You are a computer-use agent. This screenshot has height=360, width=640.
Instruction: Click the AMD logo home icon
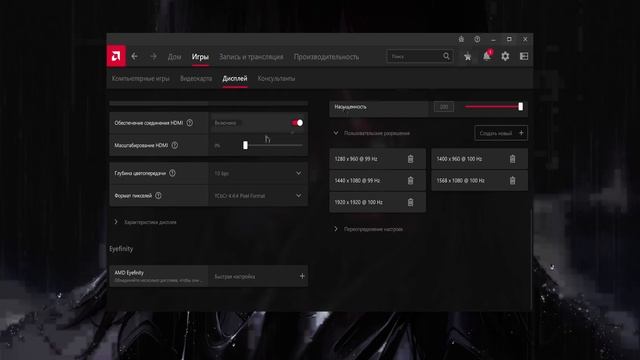pyautogui.click(x=116, y=56)
